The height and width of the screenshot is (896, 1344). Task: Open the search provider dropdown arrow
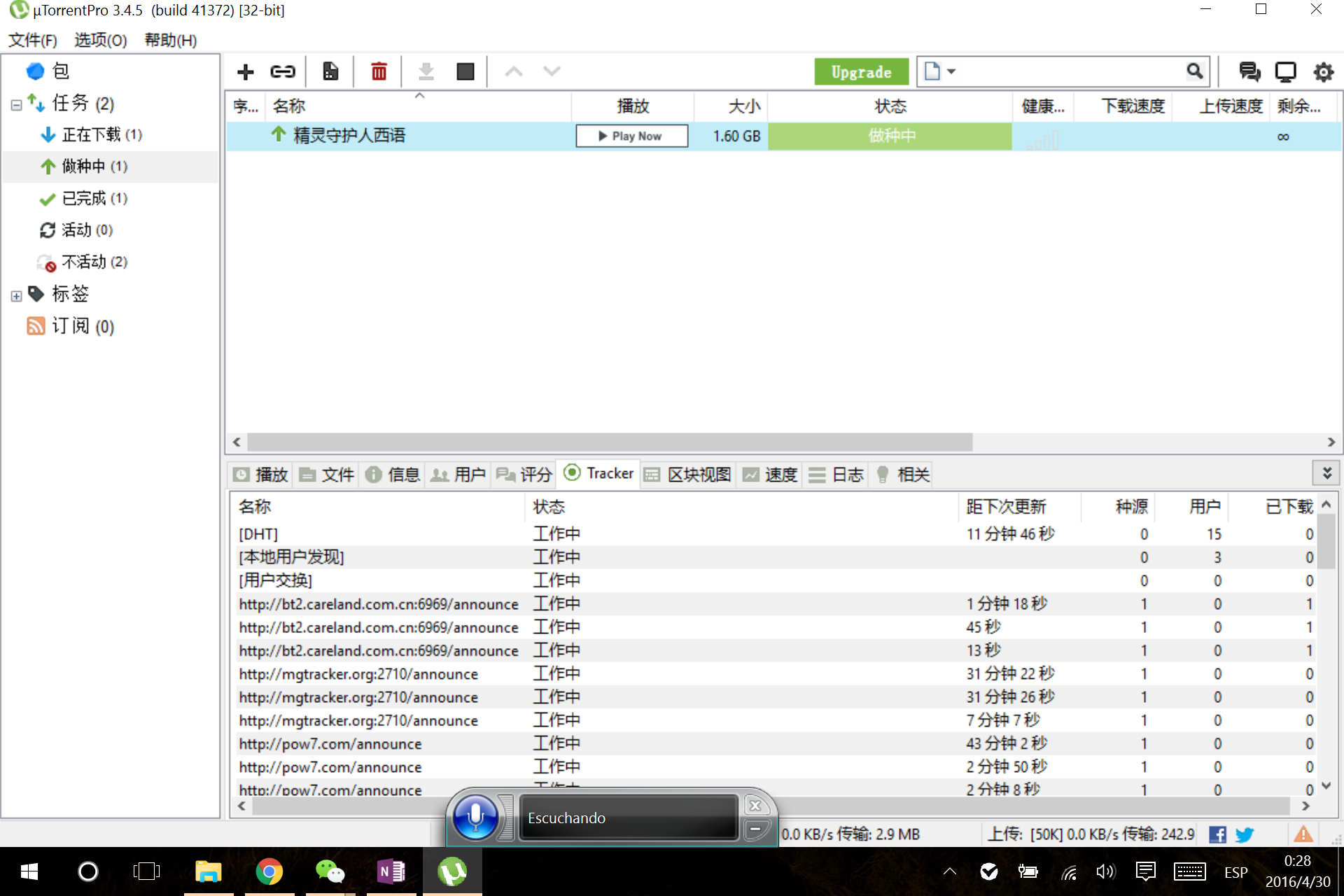point(951,71)
